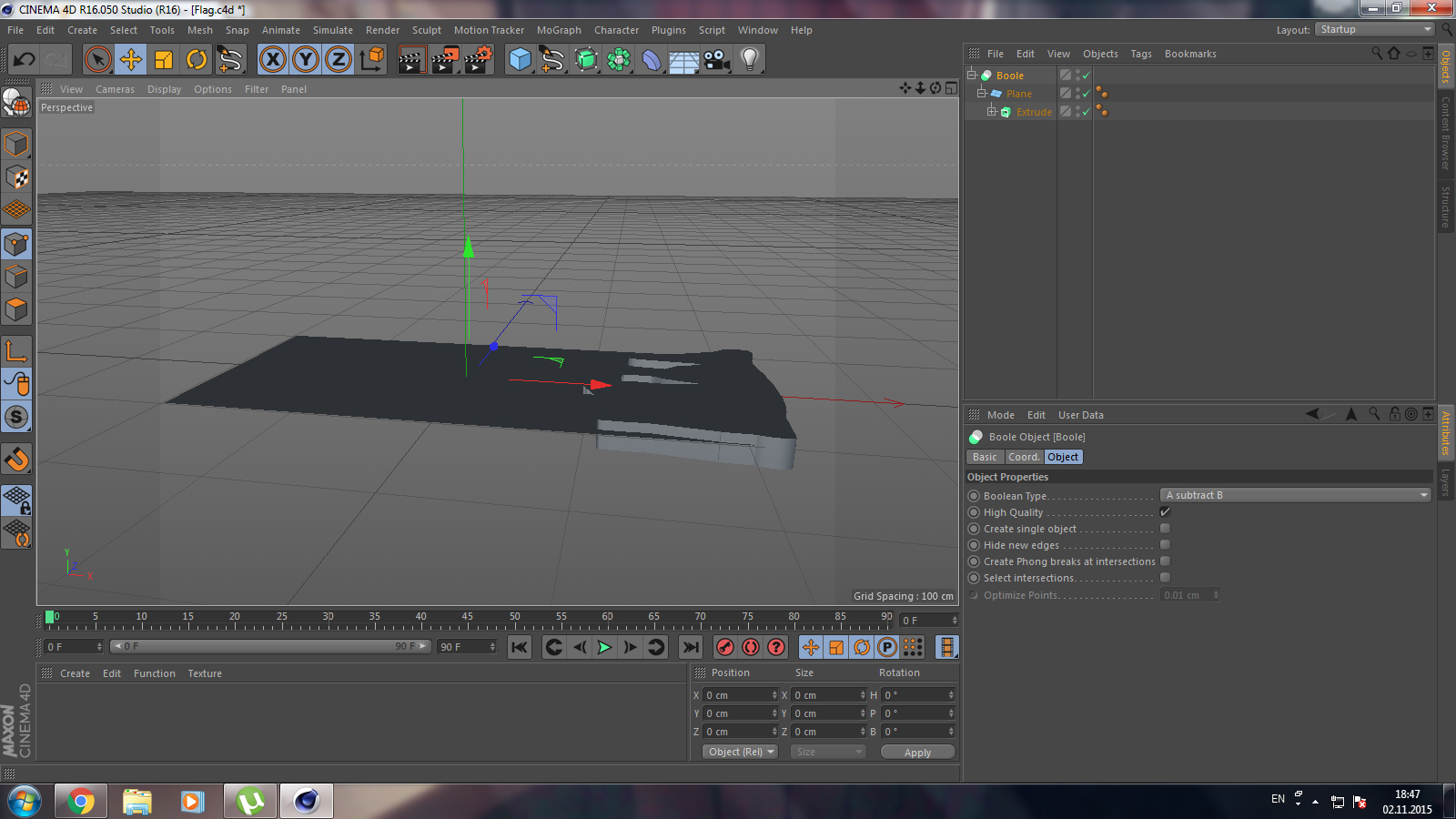Select the Live Selection tool
The image size is (1456, 819).
click(97, 60)
